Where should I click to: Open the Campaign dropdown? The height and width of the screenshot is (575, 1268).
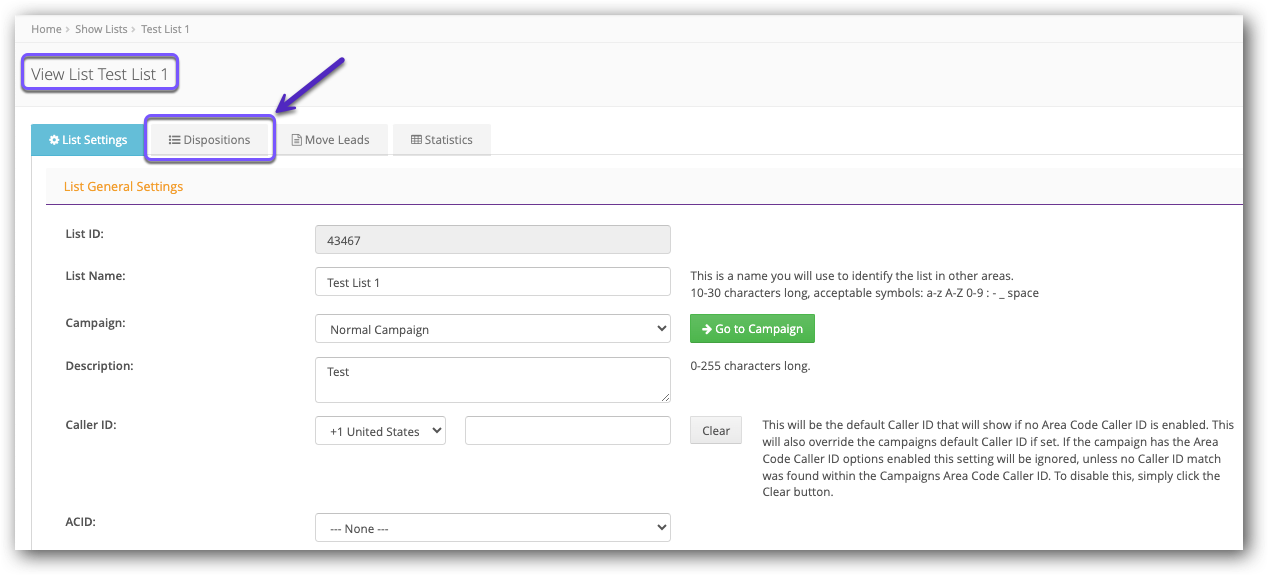pos(493,329)
